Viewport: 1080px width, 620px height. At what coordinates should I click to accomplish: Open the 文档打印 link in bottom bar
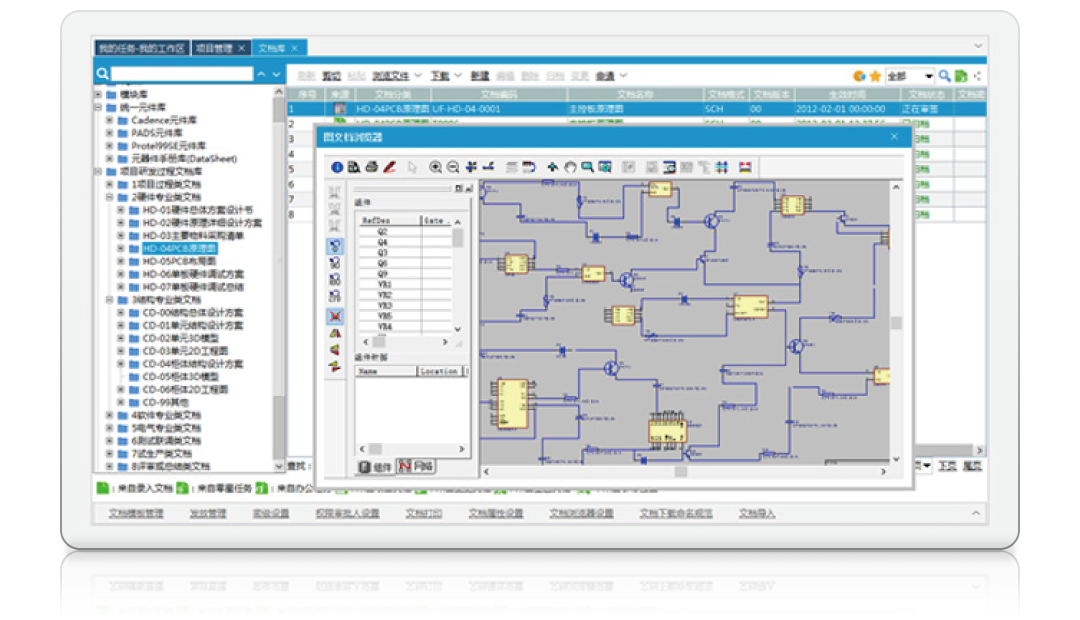coord(423,513)
